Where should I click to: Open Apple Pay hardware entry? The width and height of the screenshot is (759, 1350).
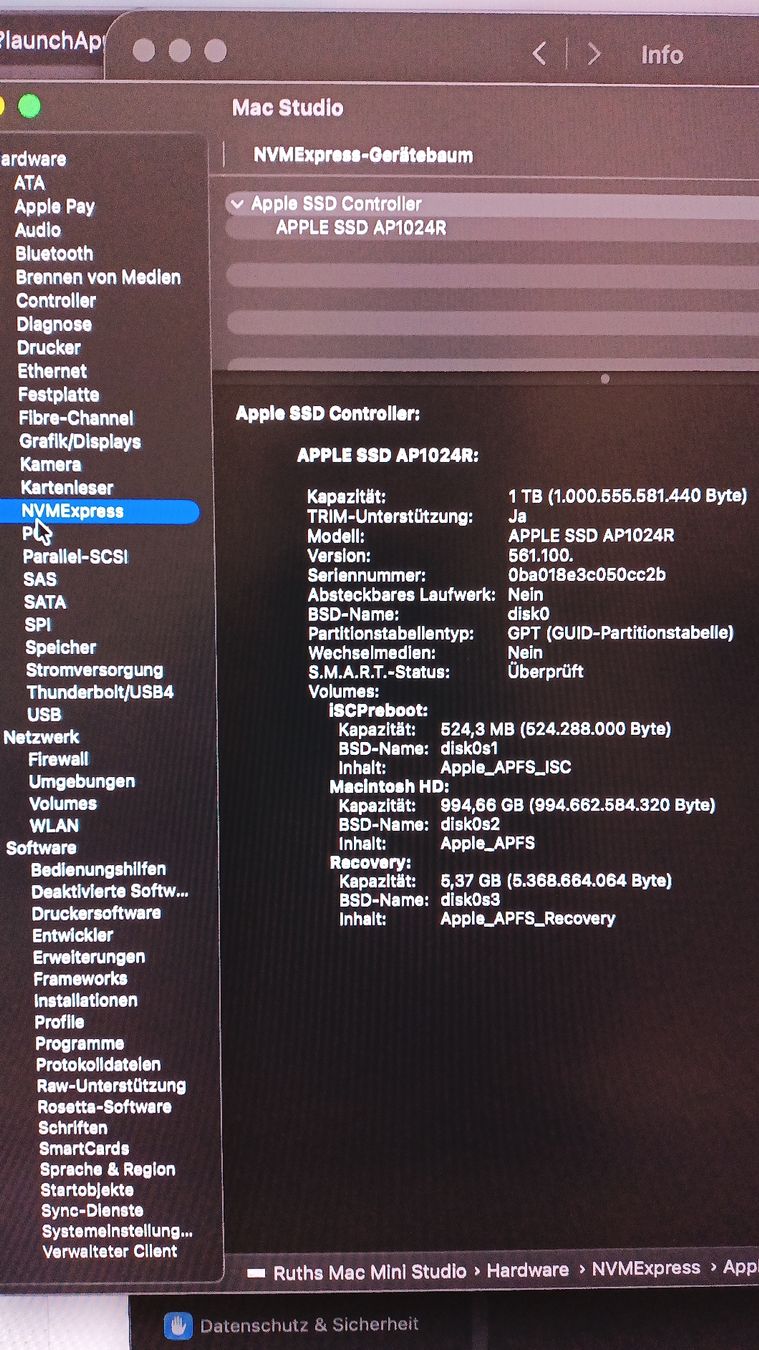click(54, 207)
